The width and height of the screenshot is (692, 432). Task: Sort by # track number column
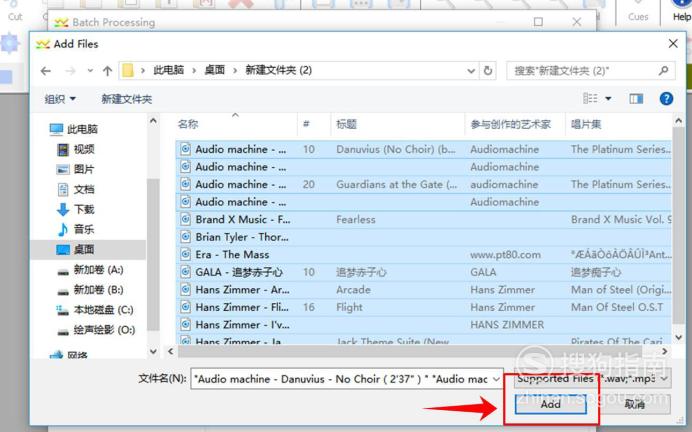[x=314, y=124]
